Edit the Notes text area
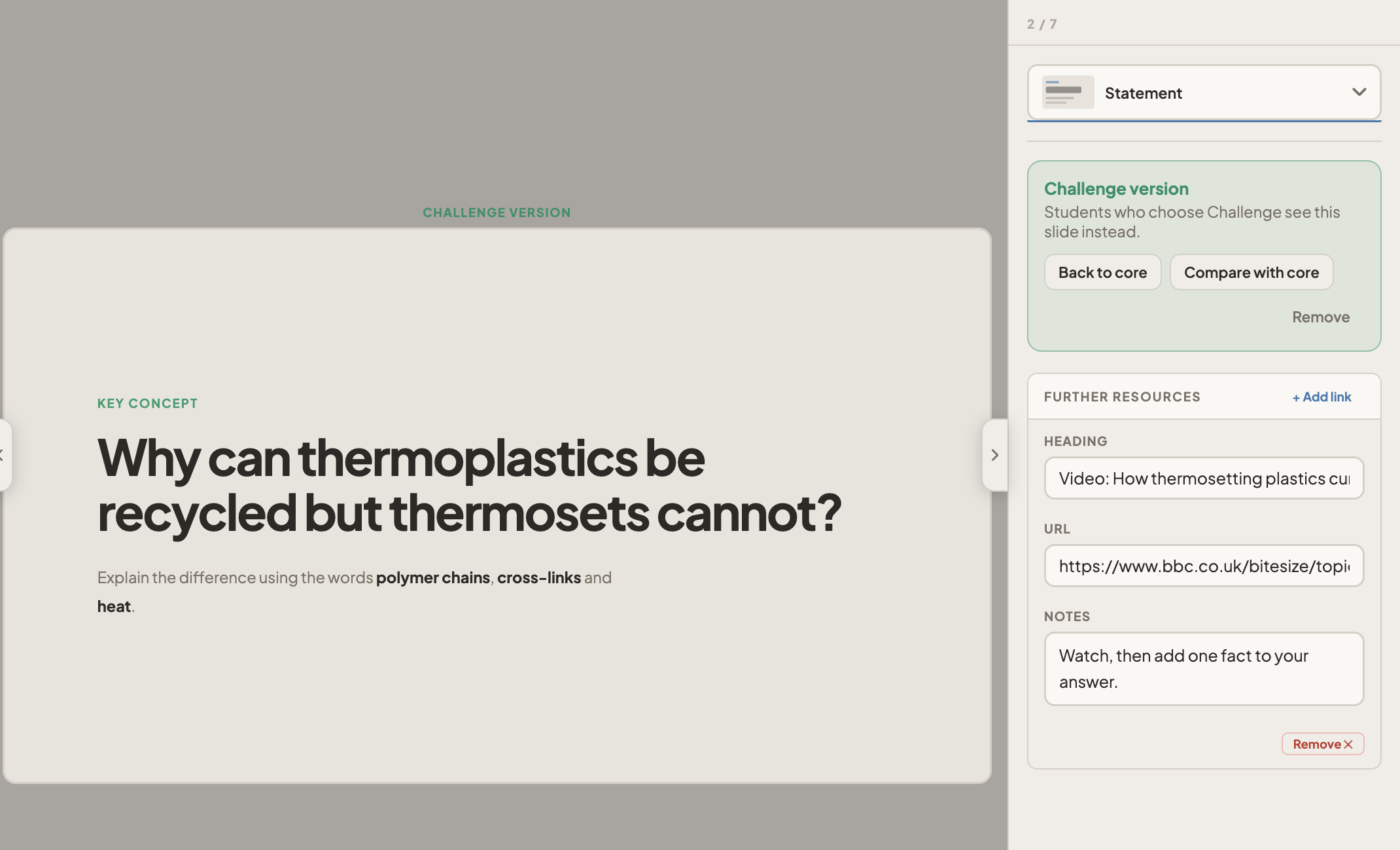Image resolution: width=1400 pixels, height=850 pixels. pyautogui.click(x=1204, y=668)
